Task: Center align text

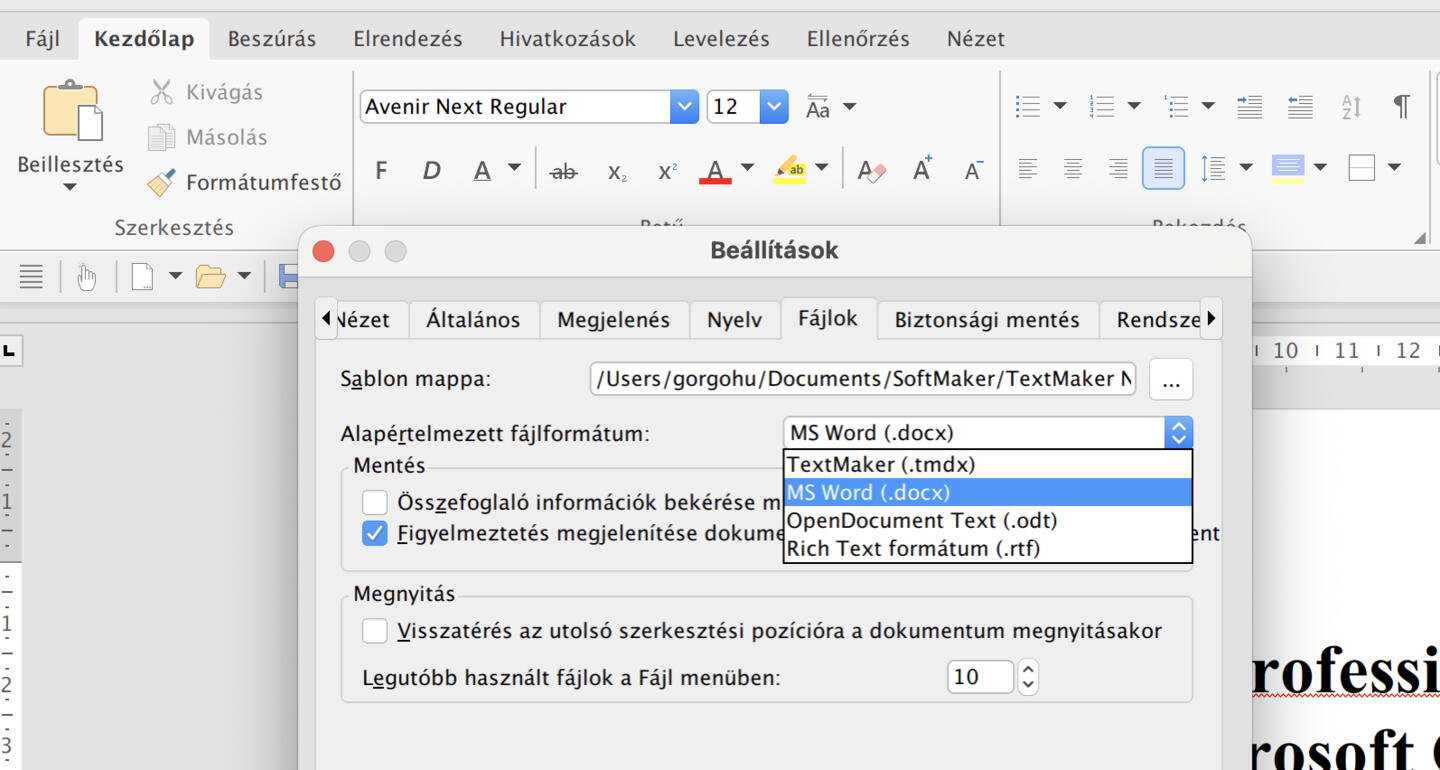Action: pyautogui.click(x=1073, y=168)
